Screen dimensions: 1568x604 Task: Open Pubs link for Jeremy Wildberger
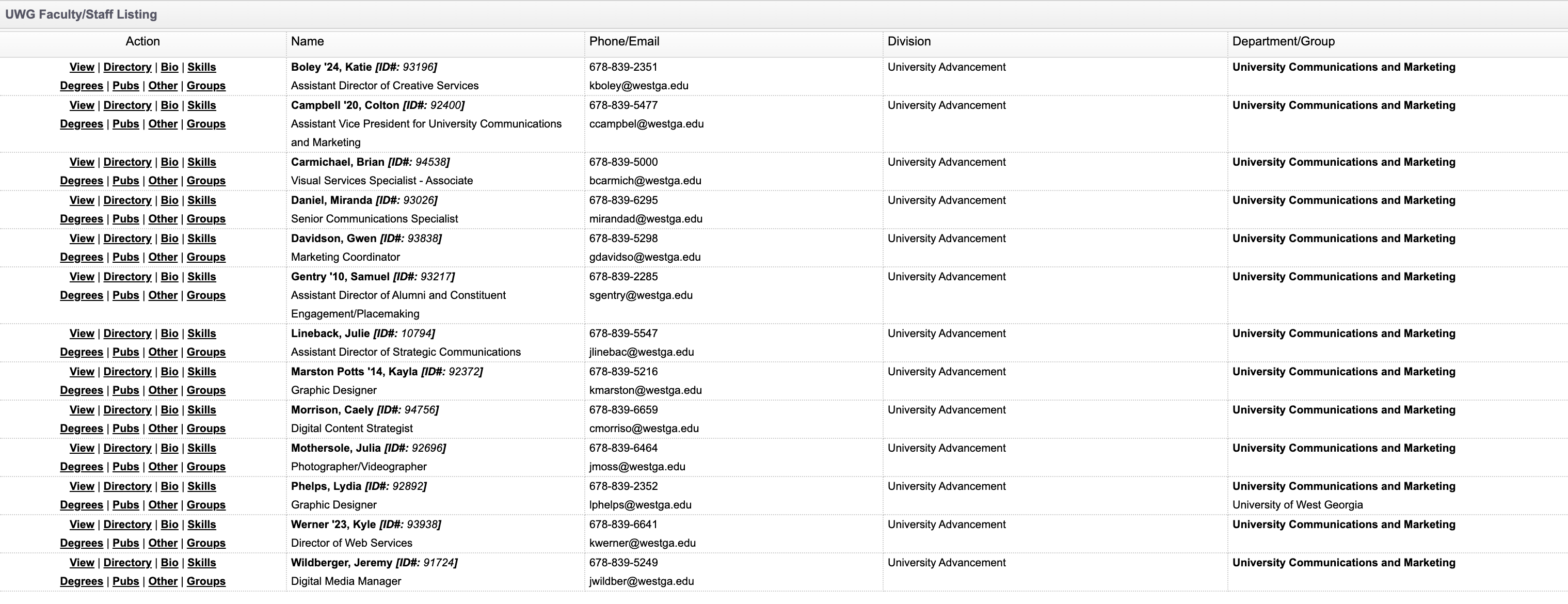click(x=125, y=581)
